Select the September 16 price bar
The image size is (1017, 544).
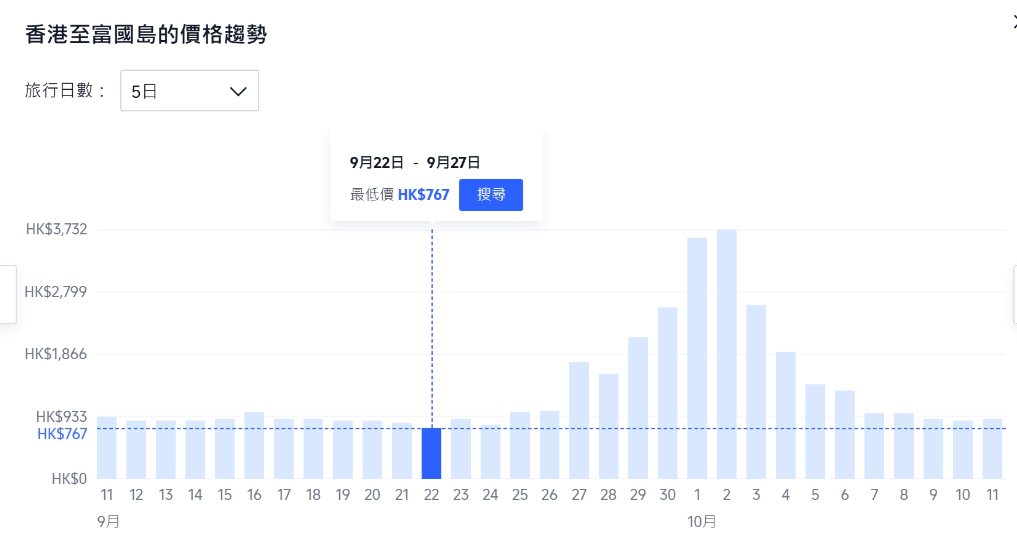click(254, 445)
